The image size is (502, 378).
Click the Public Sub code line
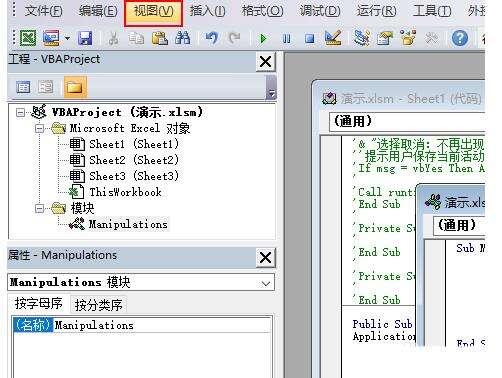pyautogui.click(x=382, y=324)
